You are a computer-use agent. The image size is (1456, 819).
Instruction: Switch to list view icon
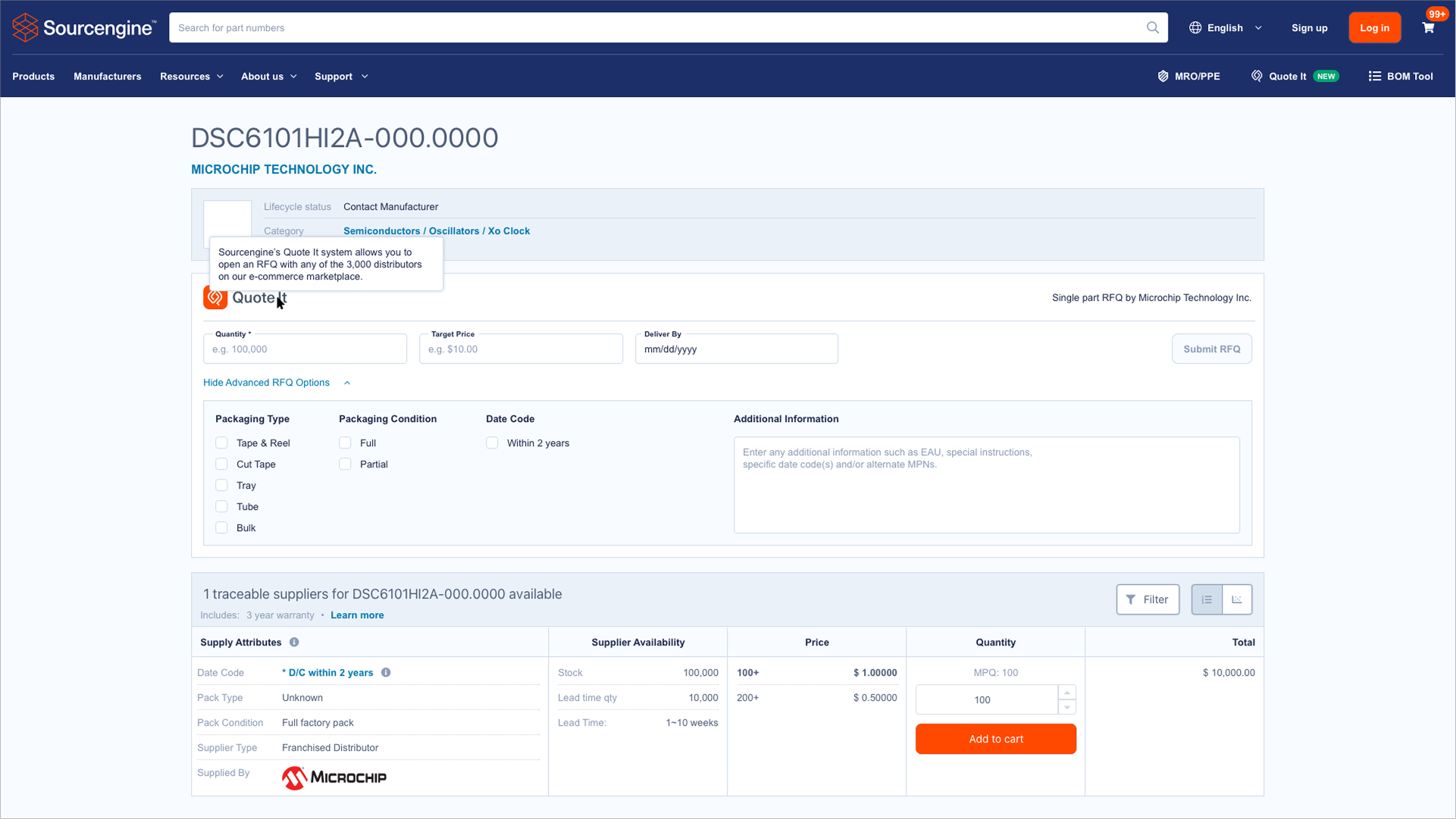1207,599
